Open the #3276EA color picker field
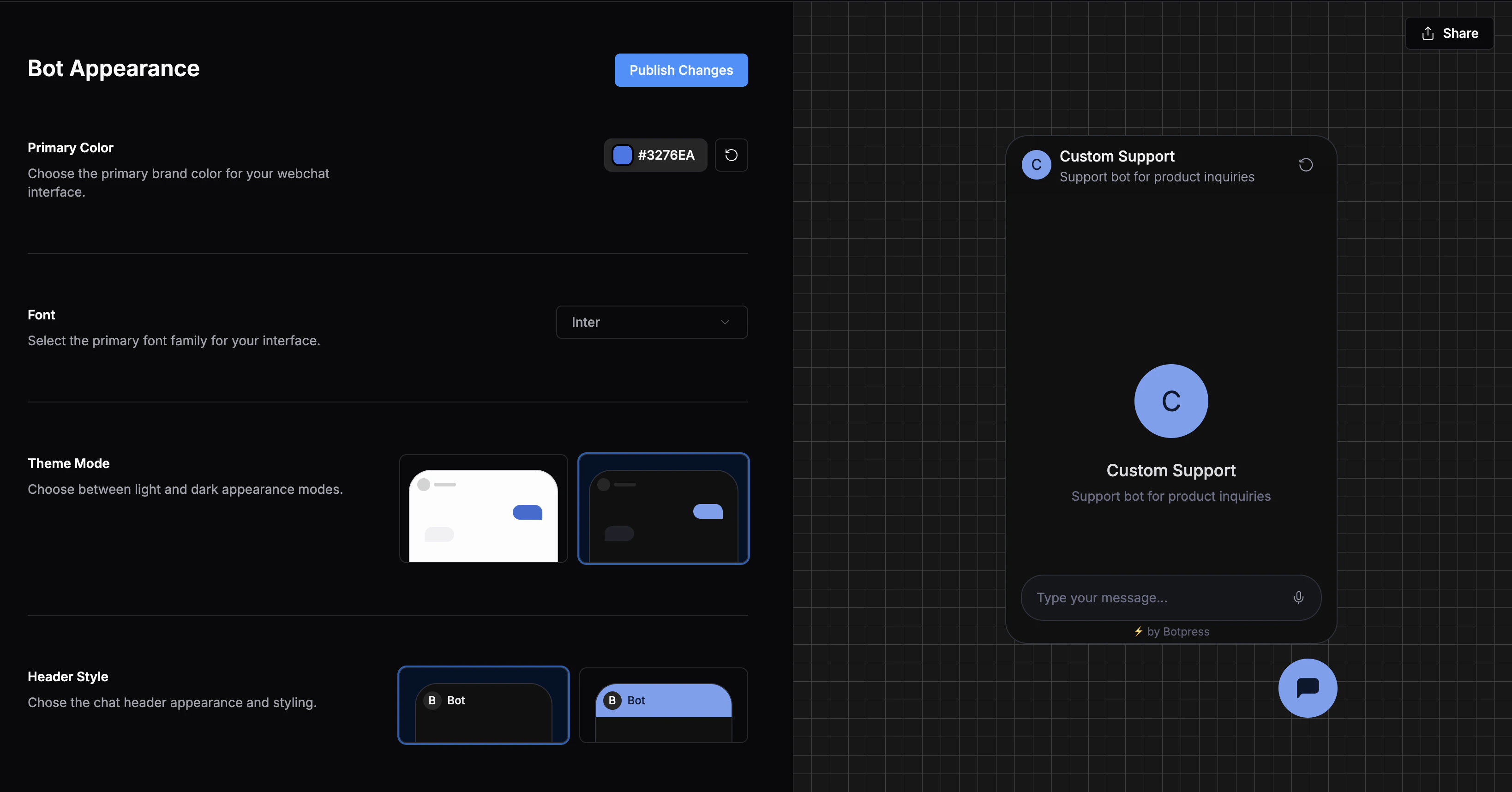The image size is (1512, 792). click(666, 155)
